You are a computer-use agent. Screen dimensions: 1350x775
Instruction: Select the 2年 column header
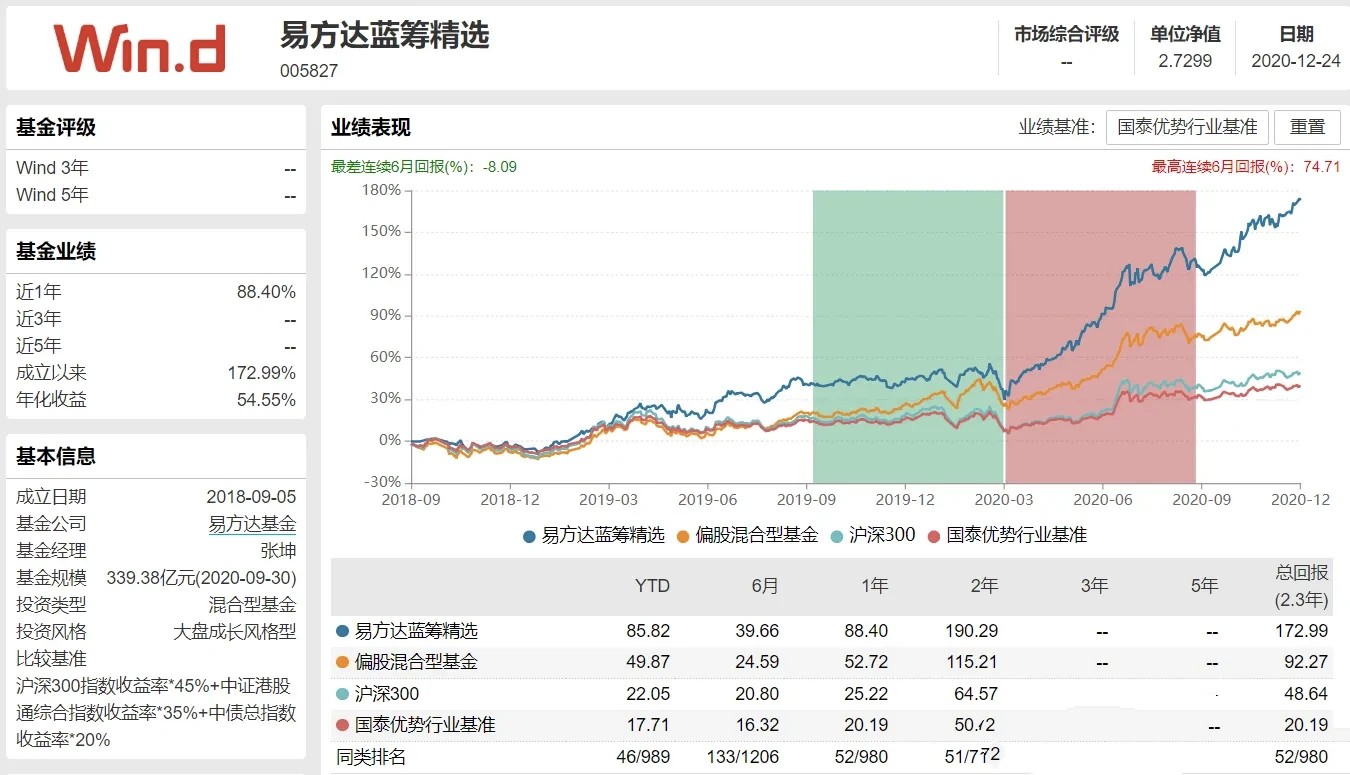pos(984,586)
